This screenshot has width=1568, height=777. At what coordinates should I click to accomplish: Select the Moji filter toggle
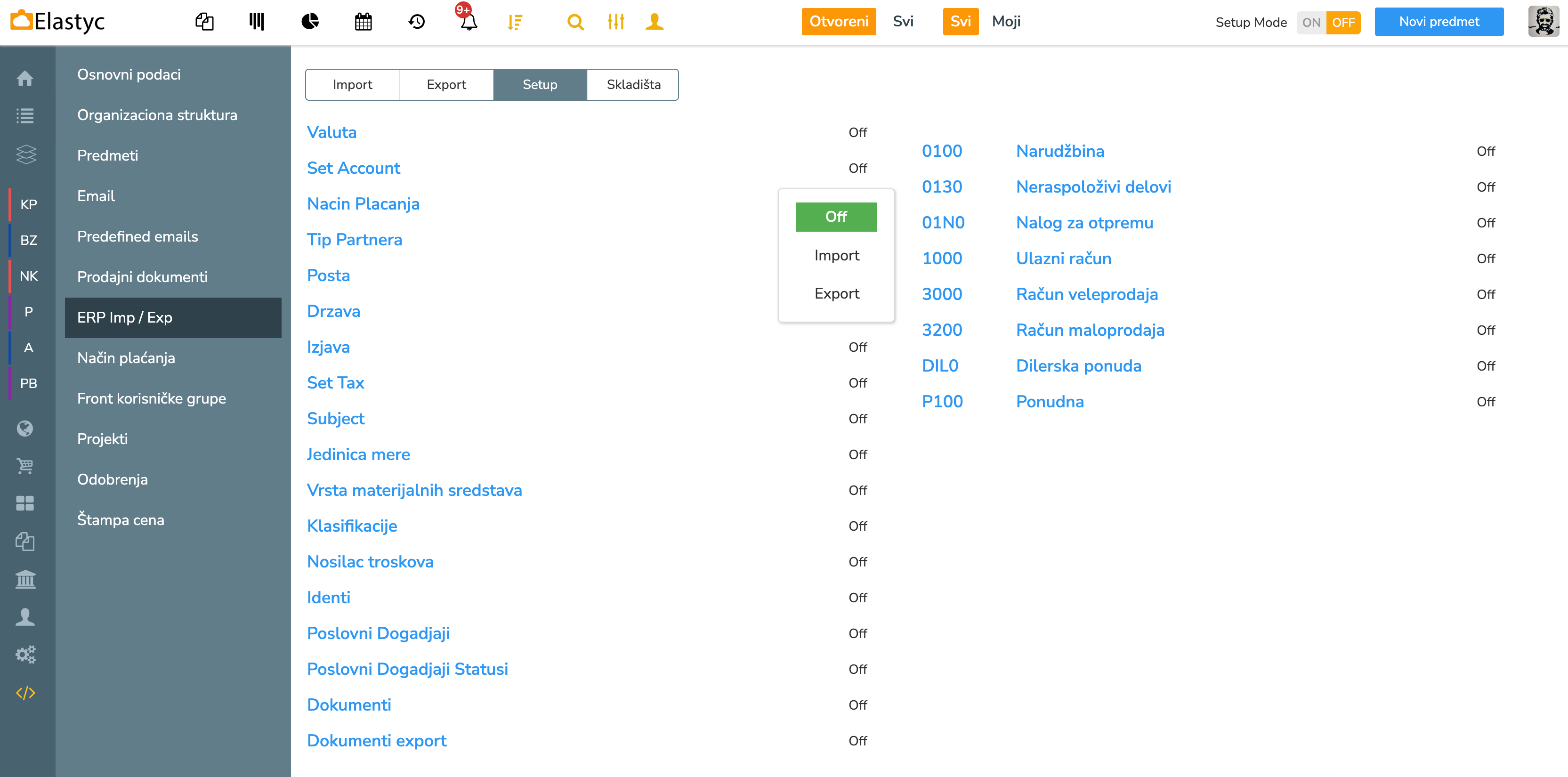coord(1006,21)
